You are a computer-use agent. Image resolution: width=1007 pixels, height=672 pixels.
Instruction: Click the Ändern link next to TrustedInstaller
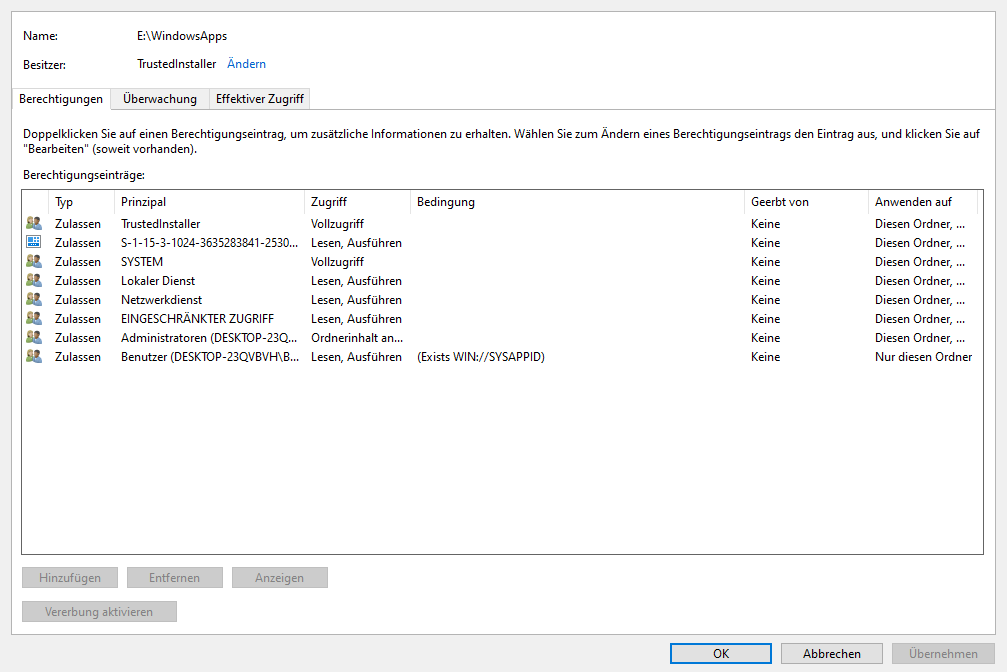(x=246, y=63)
